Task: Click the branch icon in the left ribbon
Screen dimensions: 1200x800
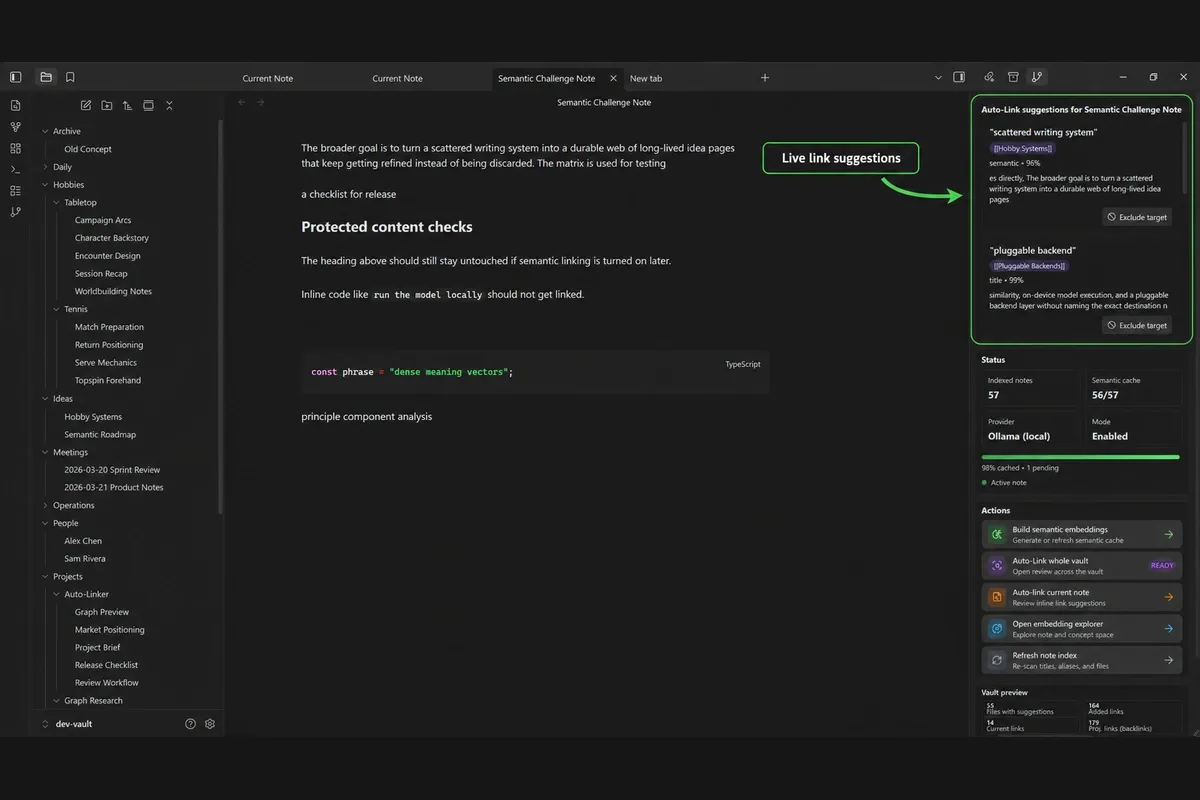Action: [x=15, y=212]
